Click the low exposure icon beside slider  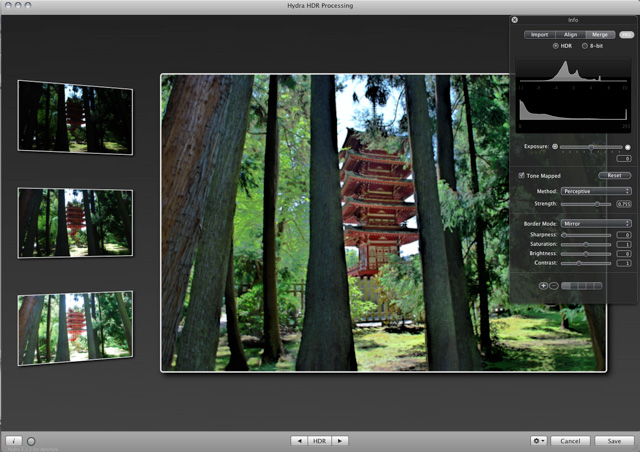click(x=555, y=147)
